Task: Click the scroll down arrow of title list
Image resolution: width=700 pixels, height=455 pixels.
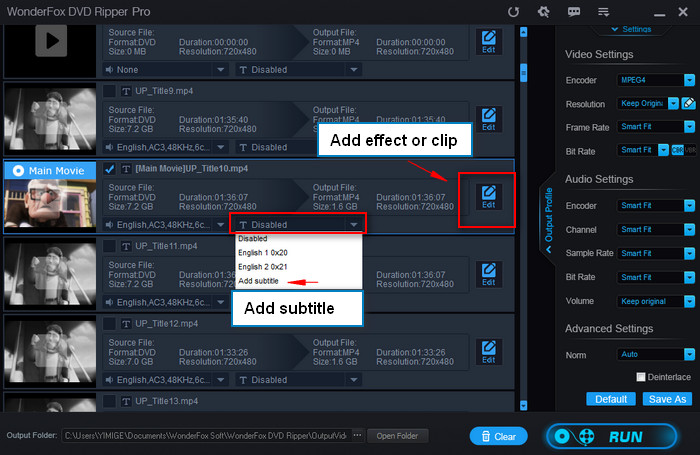Action: pos(524,405)
